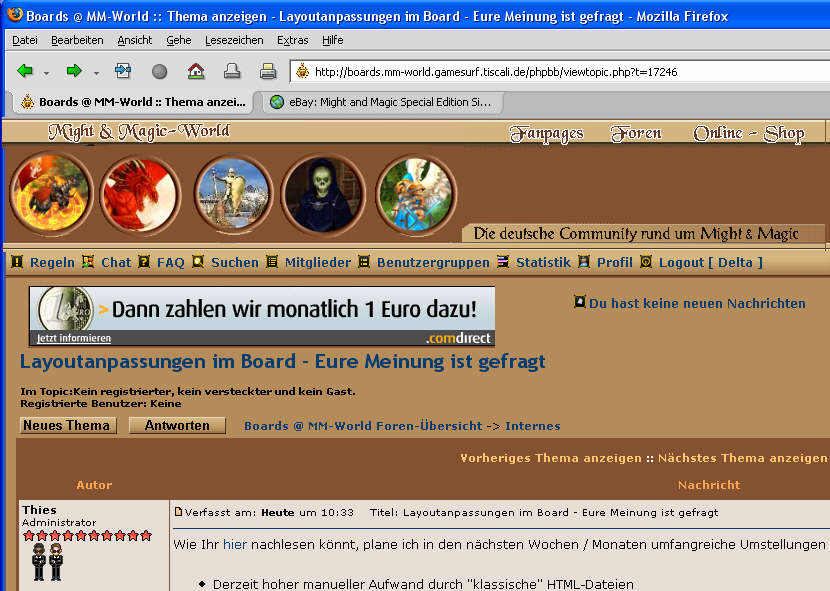Open the Statistik link

pos(543,262)
